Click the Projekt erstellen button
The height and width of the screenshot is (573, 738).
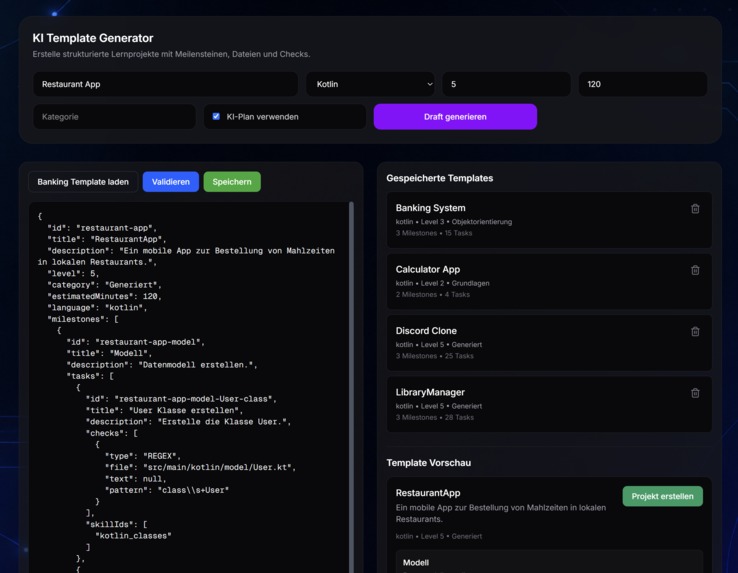662,496
